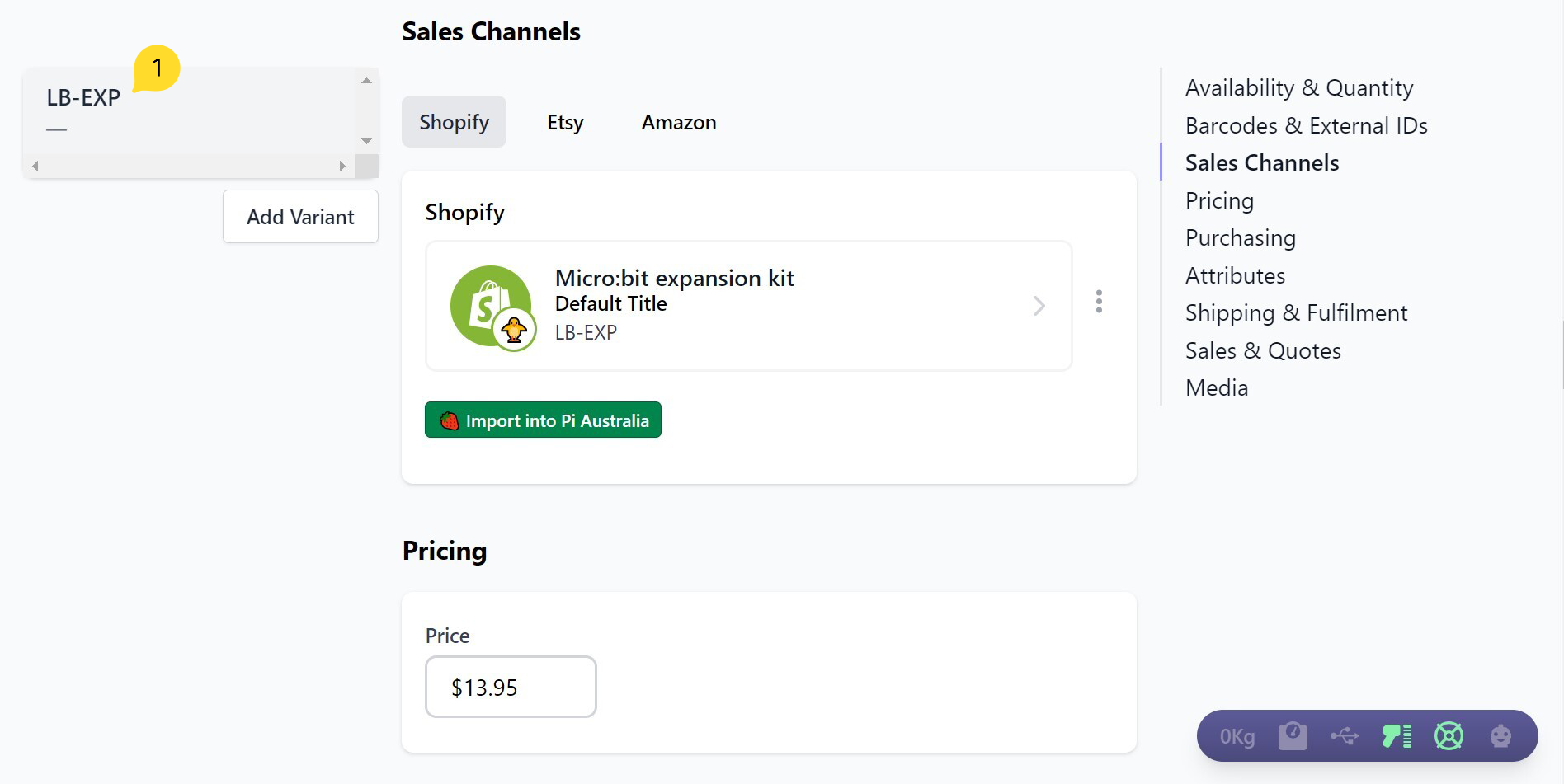Image resolution: width=1564 pixels, height=784 pixels.
Task: Click the Add Variant button
Action: [x=300, y=217]
